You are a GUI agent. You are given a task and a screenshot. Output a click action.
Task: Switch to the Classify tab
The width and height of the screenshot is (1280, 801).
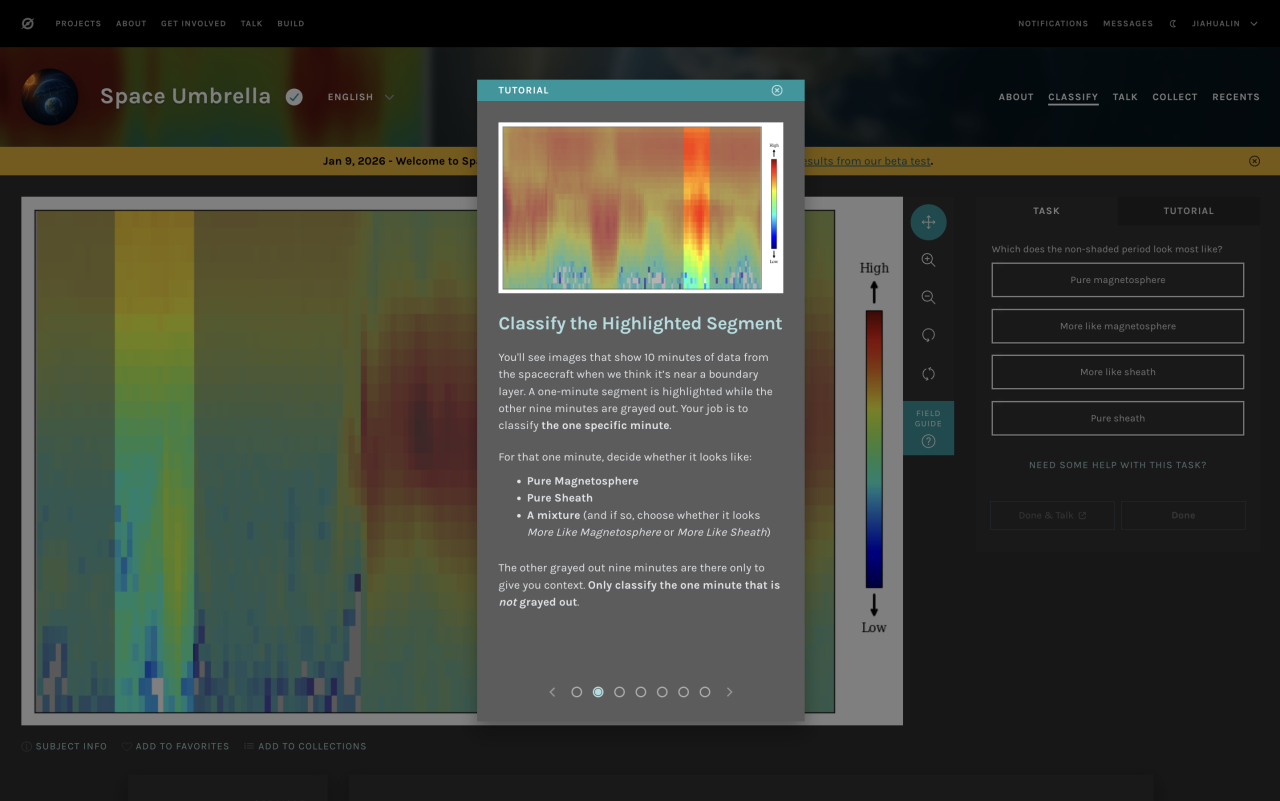click(1073, 97)
